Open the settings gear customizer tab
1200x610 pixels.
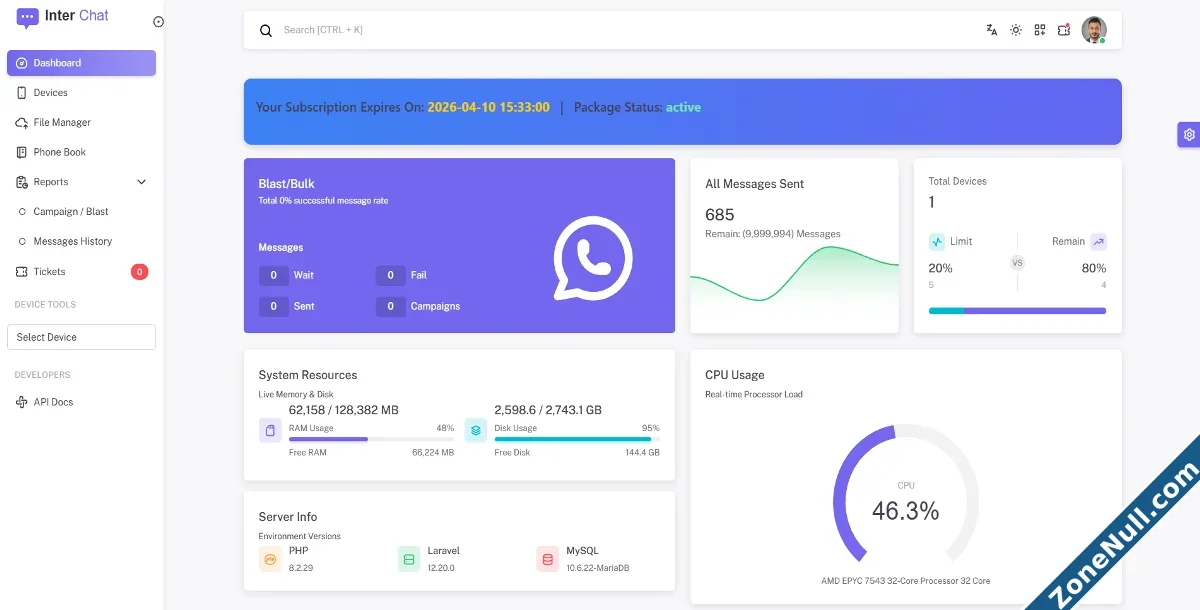coord(1188,135)
